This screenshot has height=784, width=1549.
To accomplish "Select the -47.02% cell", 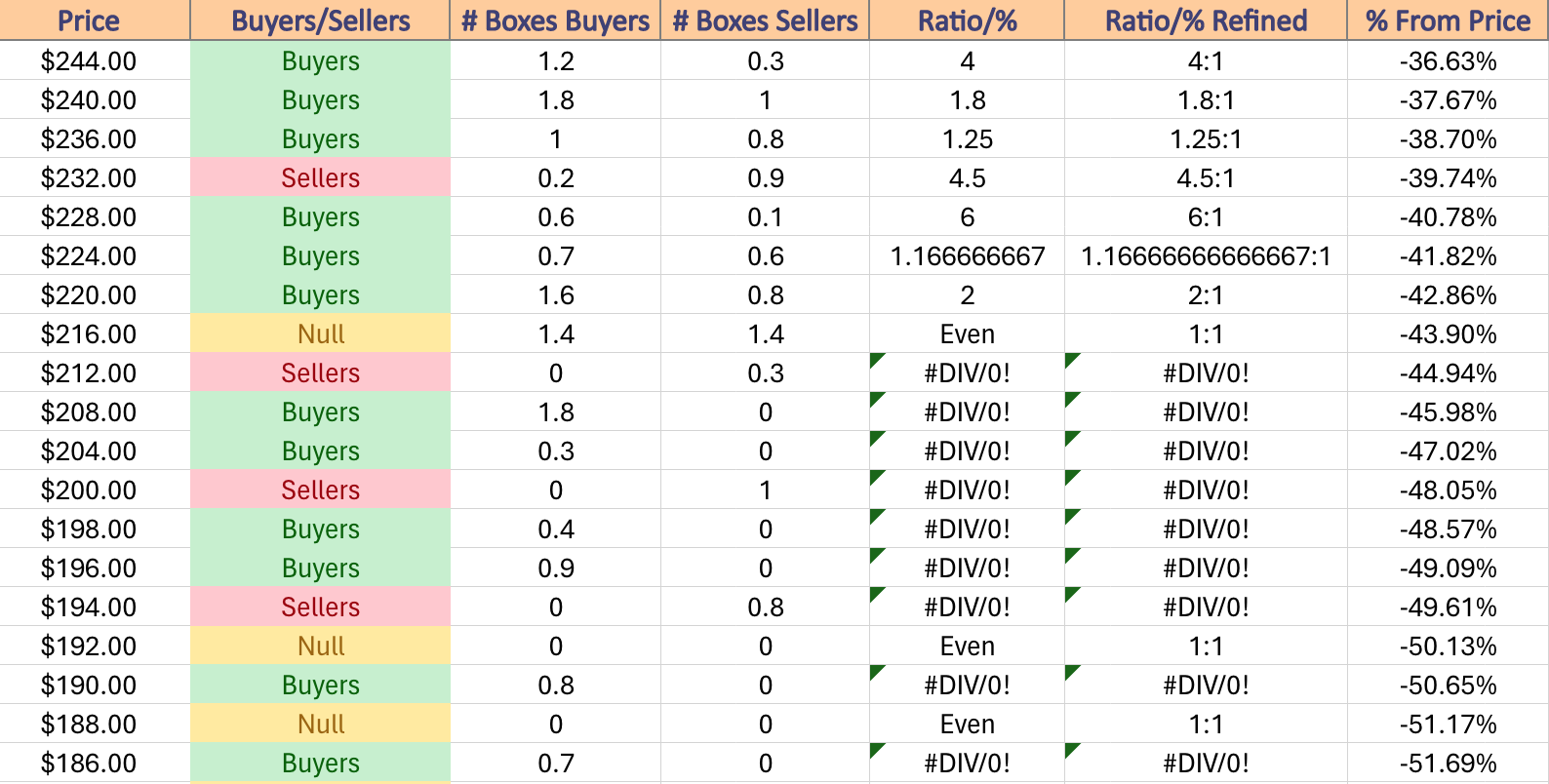I will (x=1449, y=451).
